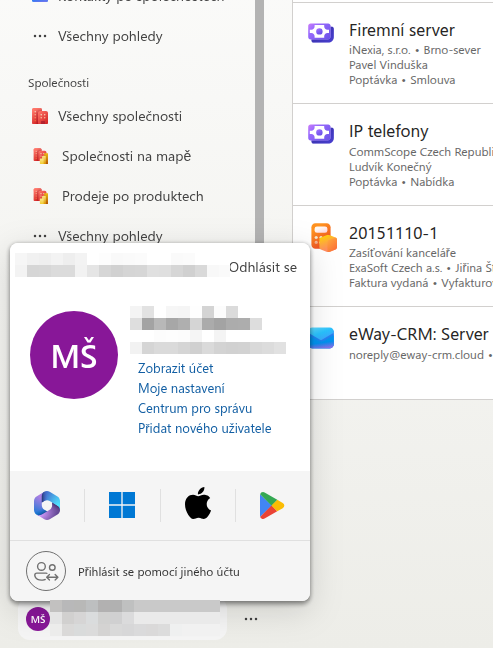Open Prodeje po produktech view
Viewport: 493px width, 648px height.
pos(133,196)
